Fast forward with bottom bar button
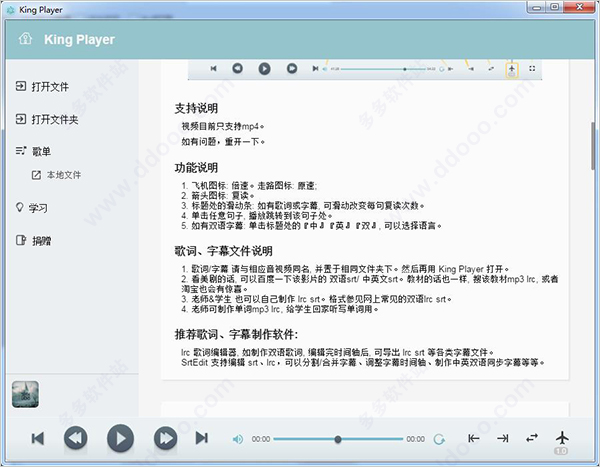 [165, 438]
